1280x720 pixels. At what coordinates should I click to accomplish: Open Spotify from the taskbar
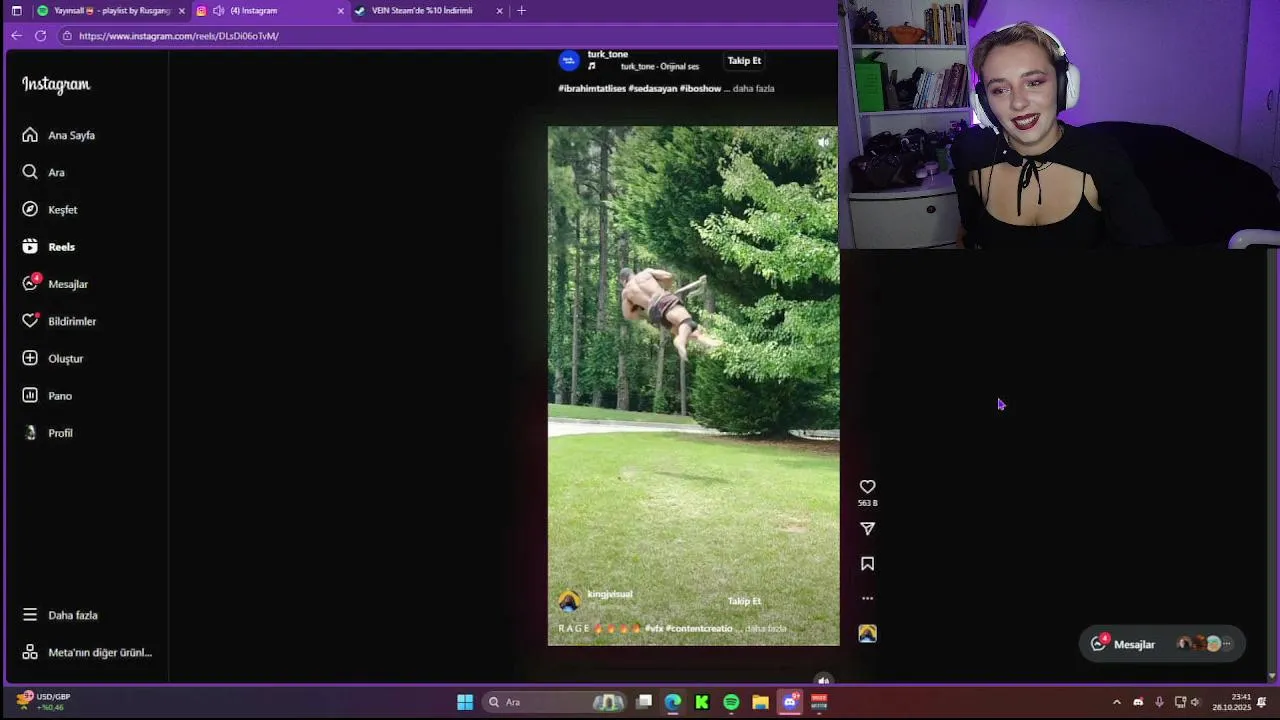(x=731, y=702)
